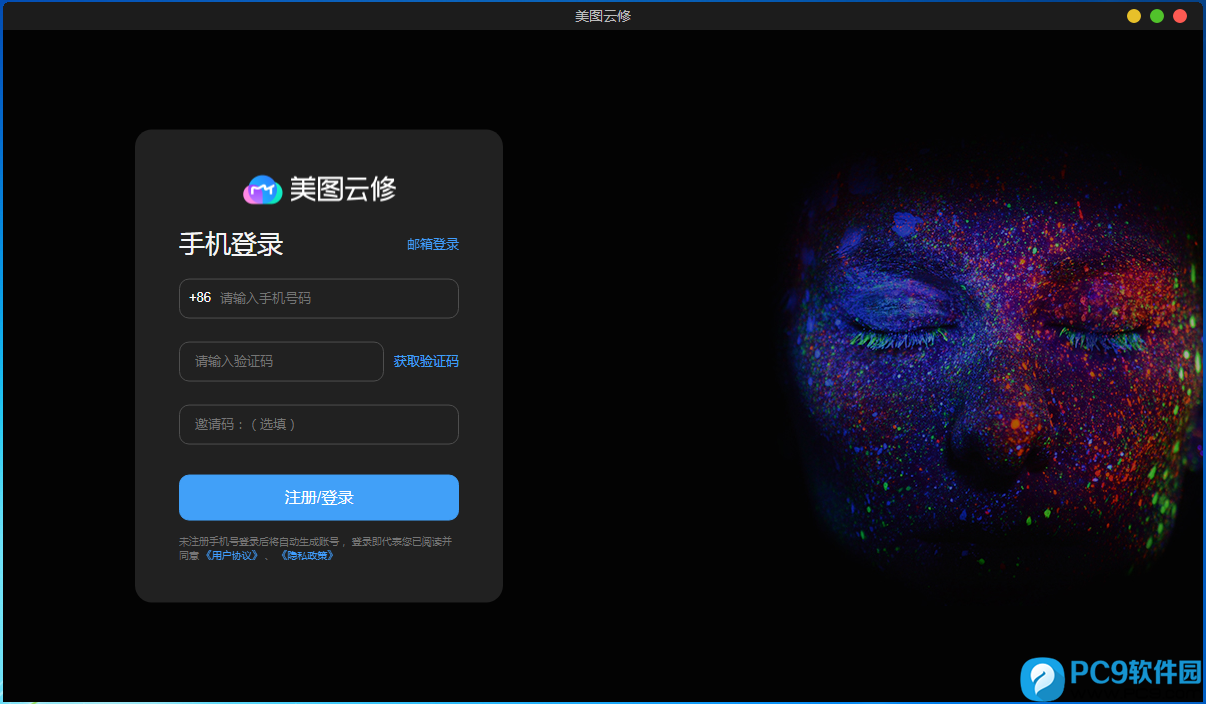The image size is (1206, 704).
Task: Click the 请输入验证码 verification code field
Action: click(x=281, y=361)
